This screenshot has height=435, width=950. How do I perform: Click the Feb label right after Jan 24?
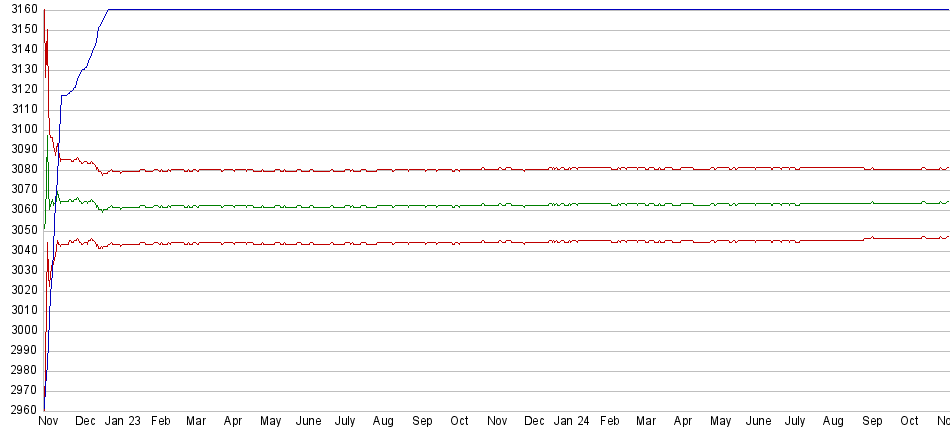[x=610, y=422]
